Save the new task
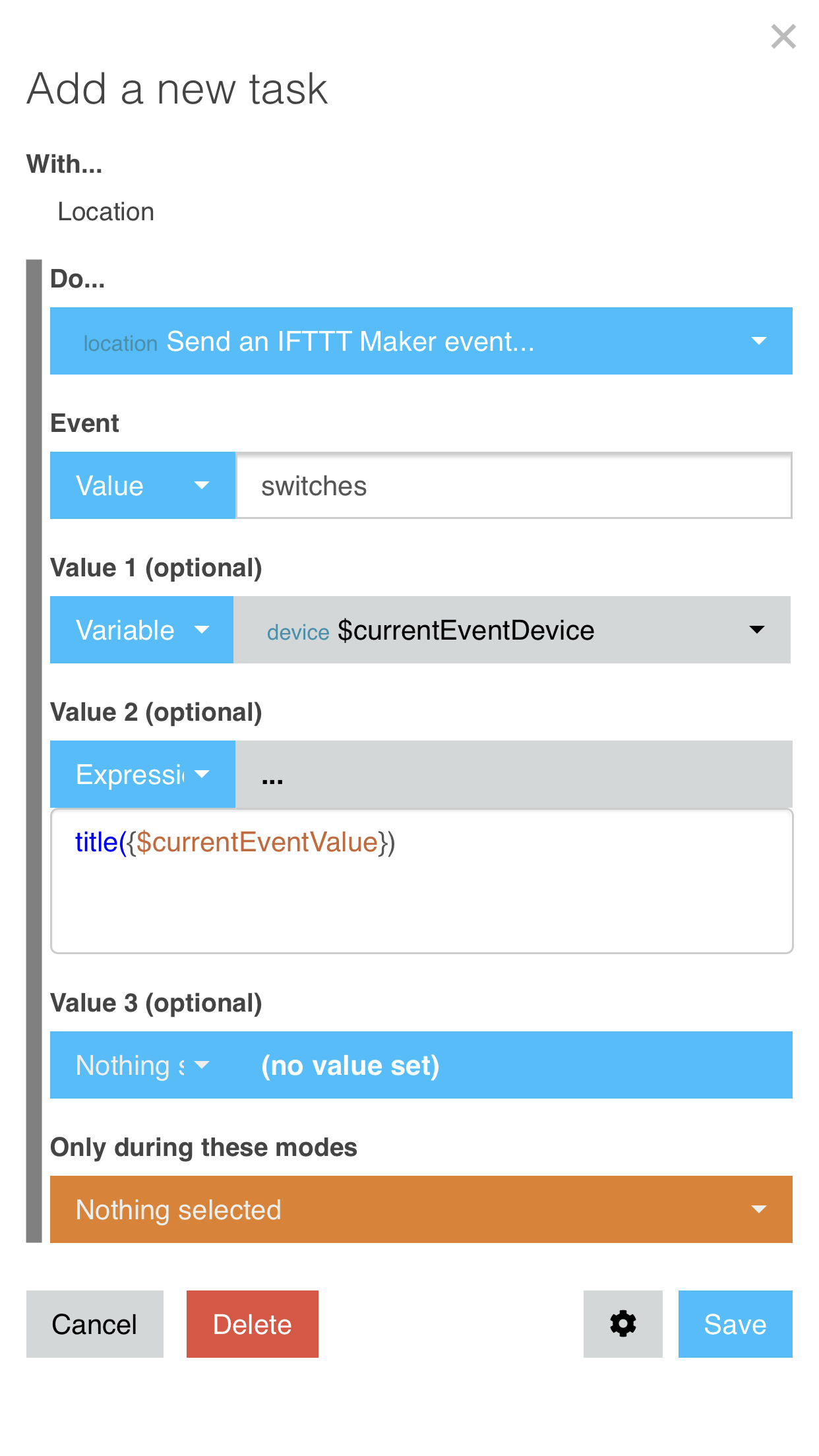Image resolution: width=819 pixels, height=1456 pixels. (735, 1324)
